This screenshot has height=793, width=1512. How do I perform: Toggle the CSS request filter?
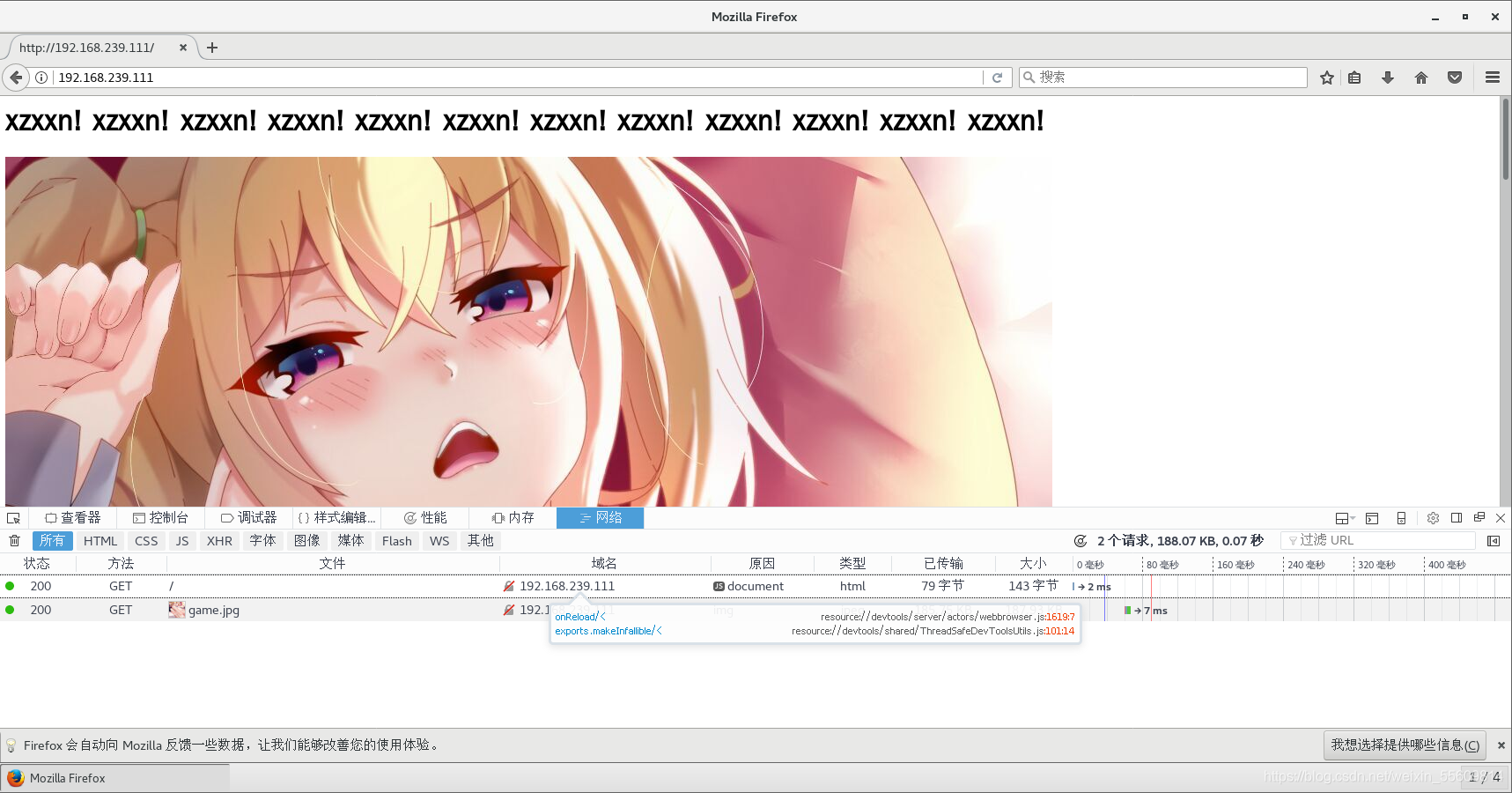point(146,541)
